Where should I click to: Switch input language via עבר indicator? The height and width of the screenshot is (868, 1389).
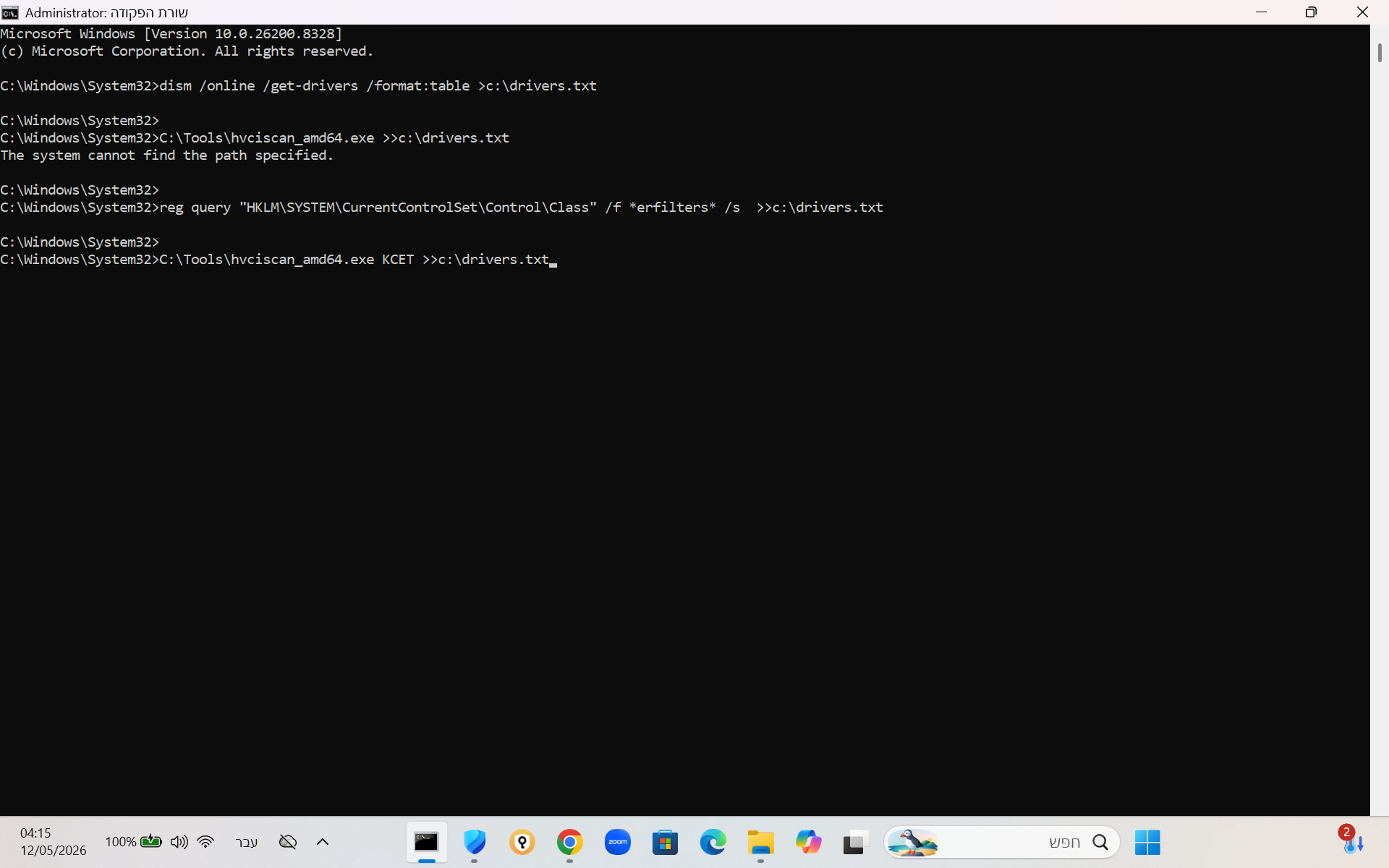click(247, 842)
